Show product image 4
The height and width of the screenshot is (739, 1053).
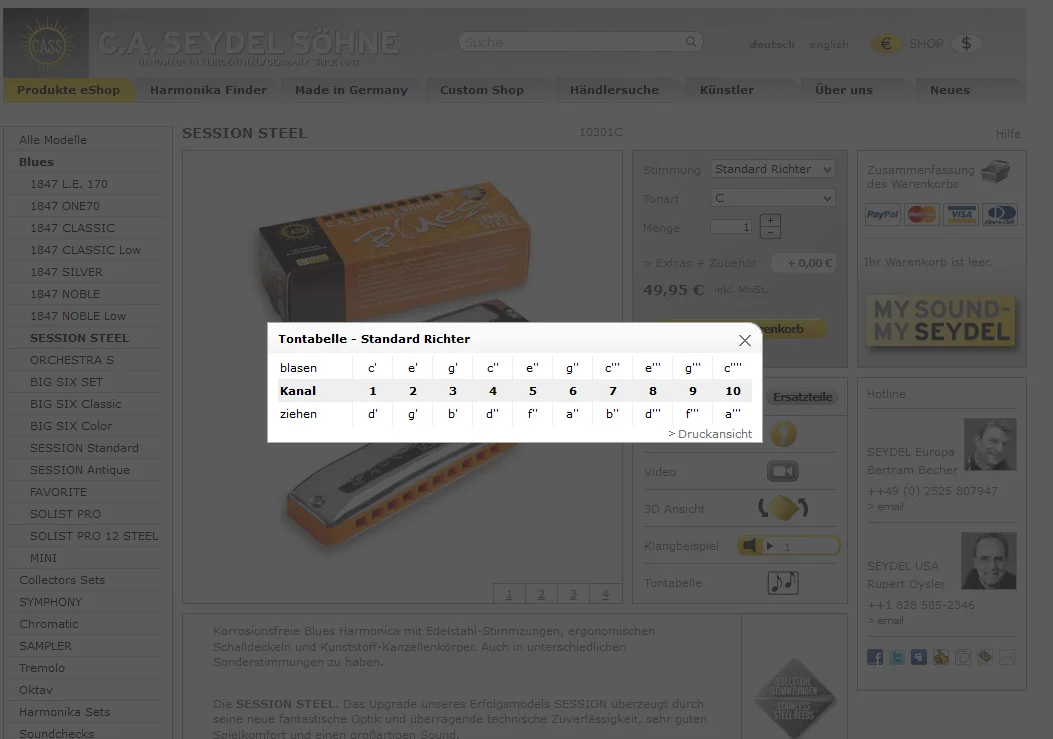(605, 594)
